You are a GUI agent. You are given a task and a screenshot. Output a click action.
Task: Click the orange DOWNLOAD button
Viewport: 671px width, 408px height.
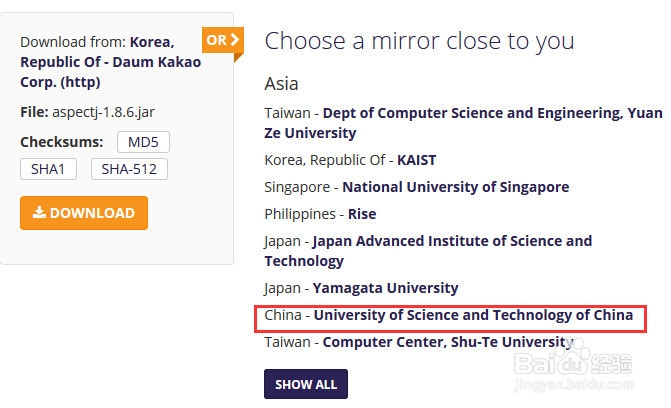click(x=84, y=213)
